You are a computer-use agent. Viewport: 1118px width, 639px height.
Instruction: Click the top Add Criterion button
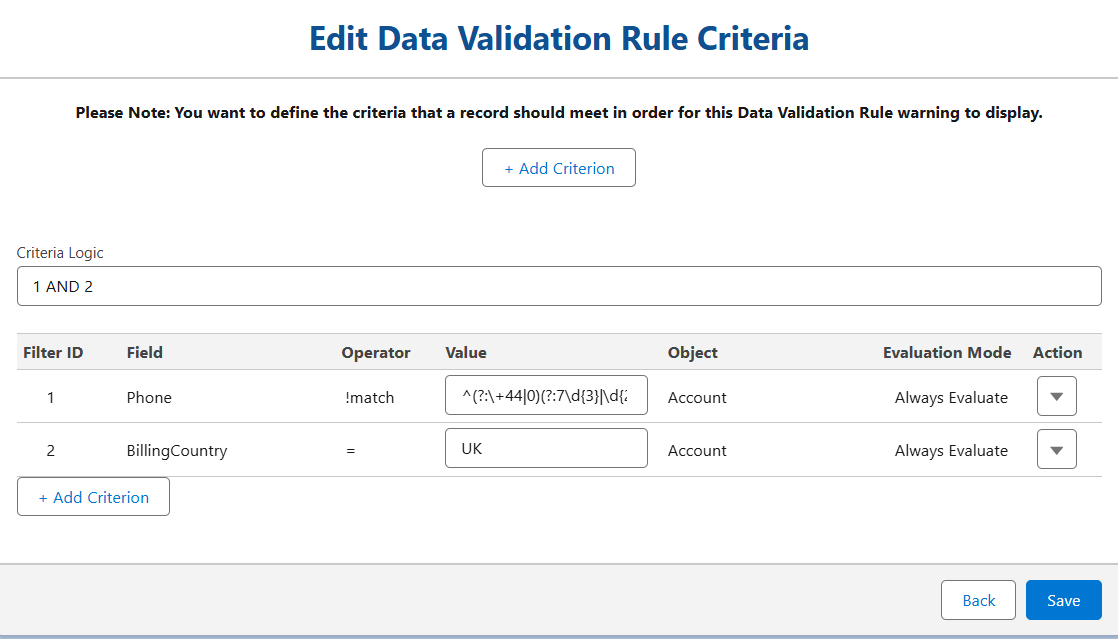[x=558, y=167]
